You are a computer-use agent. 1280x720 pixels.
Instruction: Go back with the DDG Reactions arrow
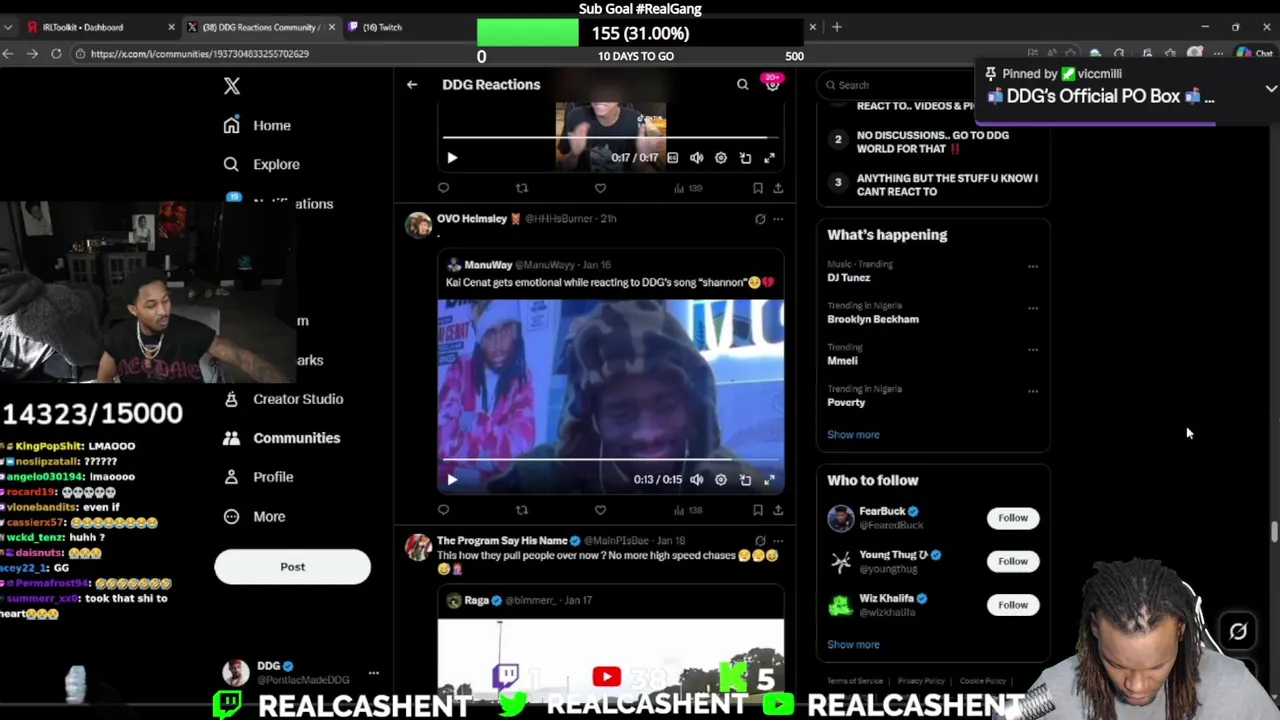click(412, 85)
